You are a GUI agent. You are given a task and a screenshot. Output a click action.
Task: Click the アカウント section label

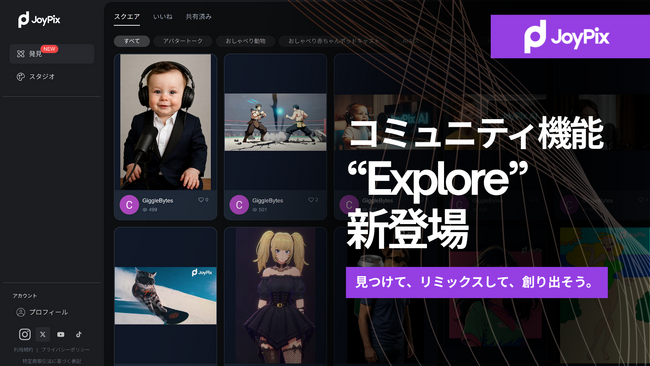click(x=25, y=296)
